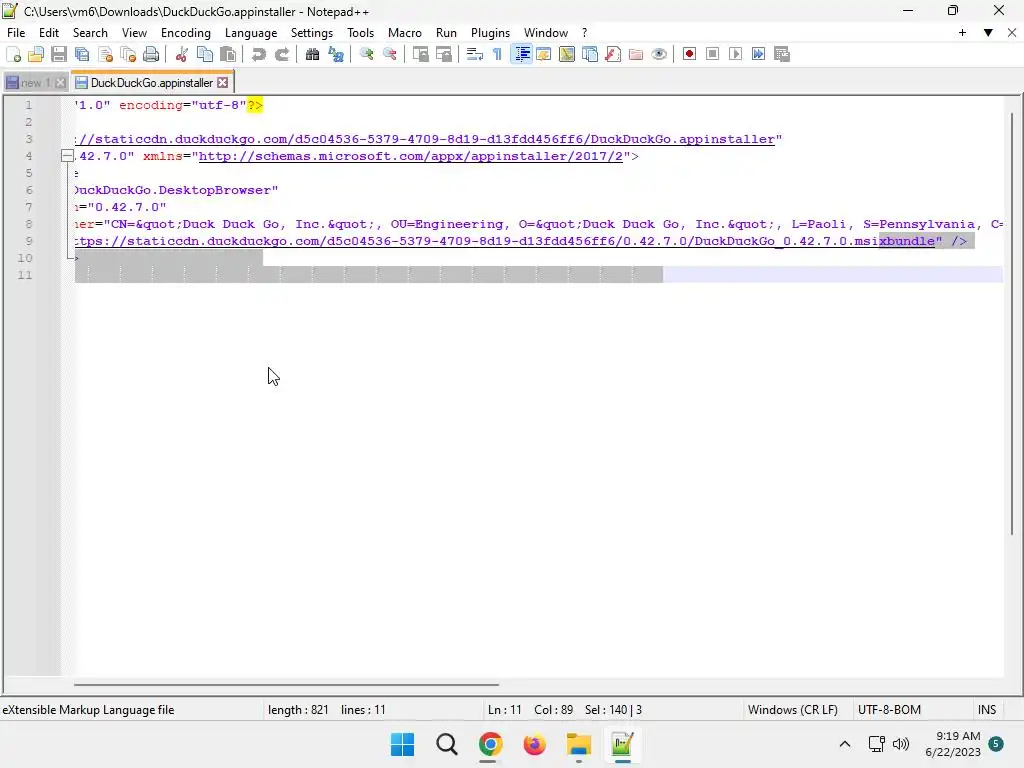Click the Save All toolbar icon

point(82,54)
